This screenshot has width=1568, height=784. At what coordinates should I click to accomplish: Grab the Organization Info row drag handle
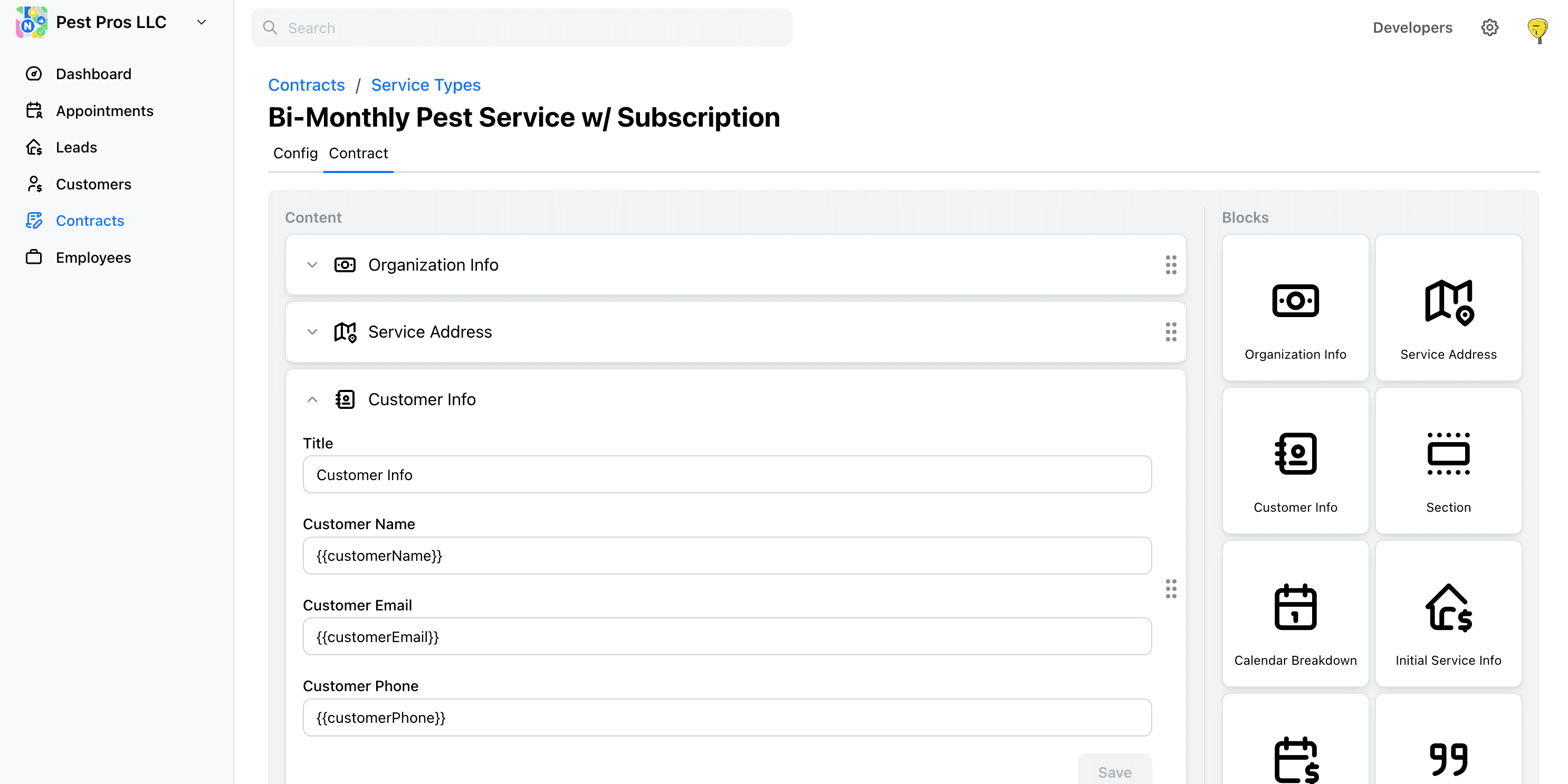(1171, 265)
